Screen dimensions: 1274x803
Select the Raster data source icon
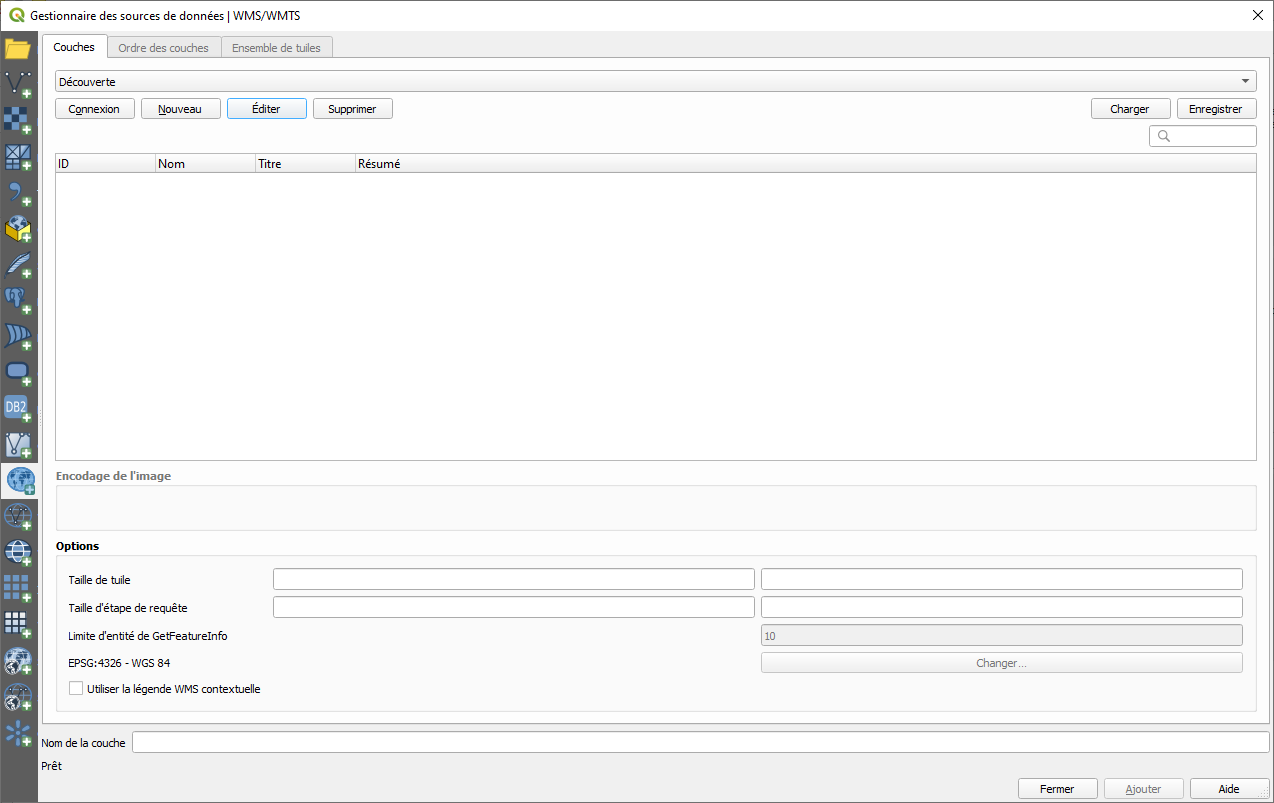click(x=19, y=120)
